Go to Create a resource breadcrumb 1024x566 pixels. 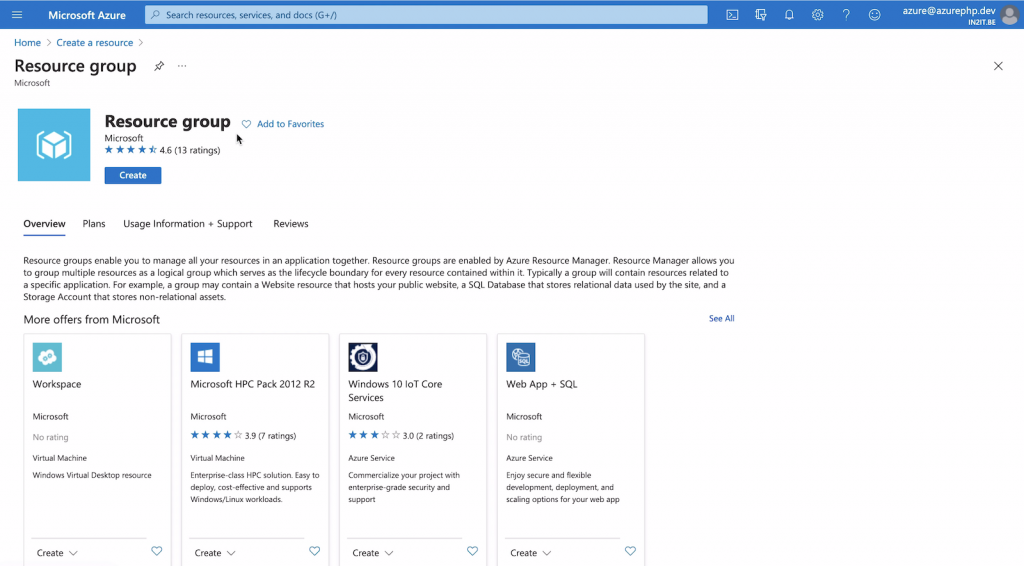(95, 42)
